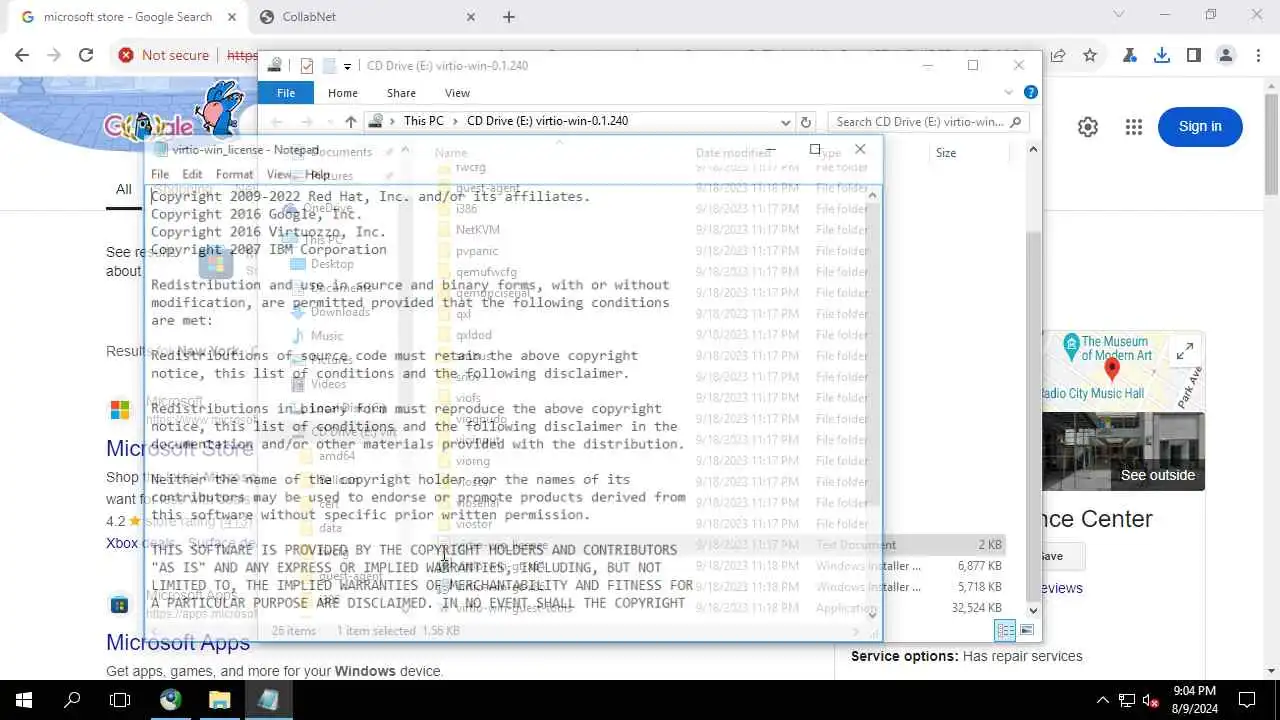Select All search filter
The width and height of the screenshot is (1280, 720).
[123, 189]
